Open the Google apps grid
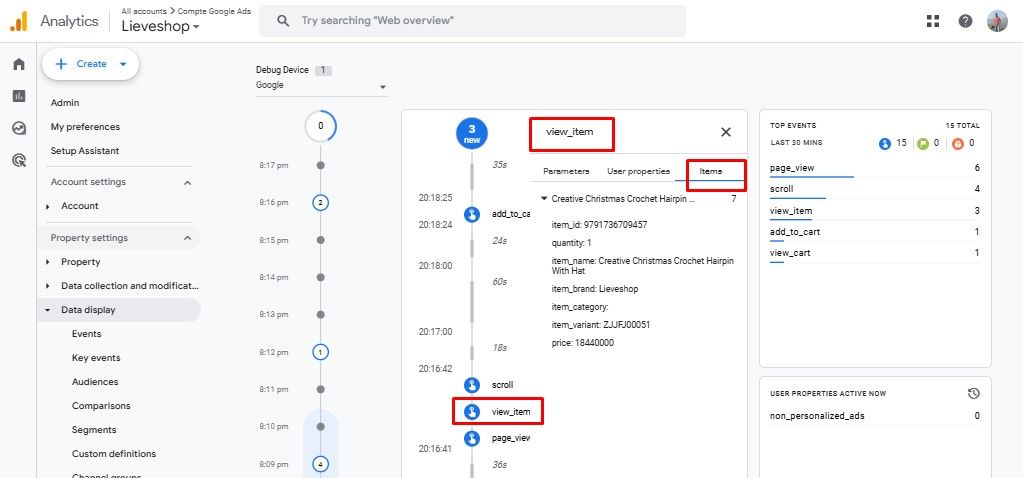 coord(933,21)
